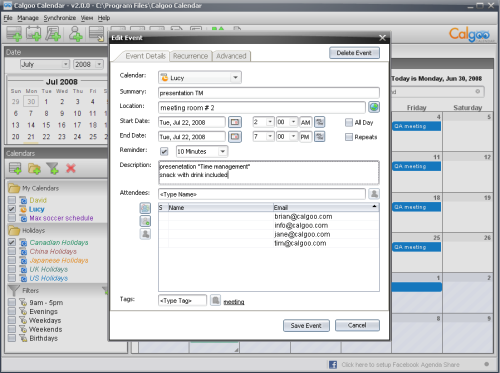Viewport: 500px width, 373px height.
Task: Click the Save Event button
Action: click(x=306, y=326)
